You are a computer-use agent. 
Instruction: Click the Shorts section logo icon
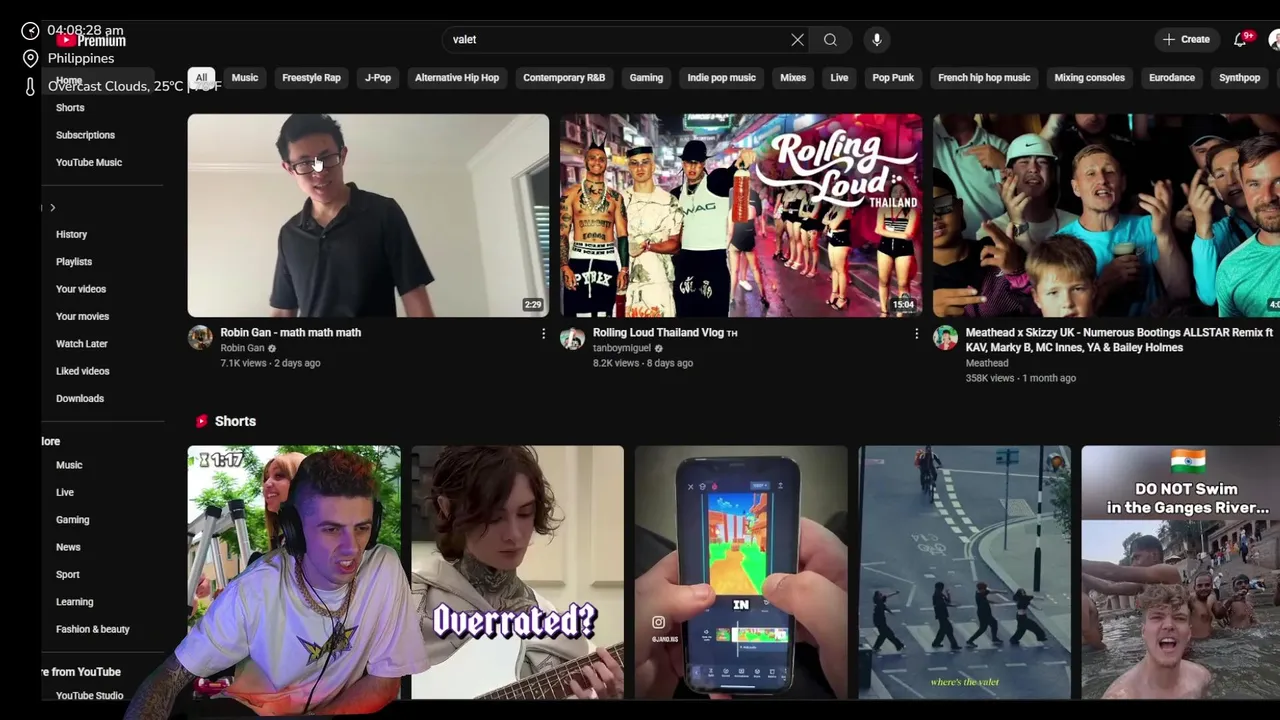coord(202,422)
